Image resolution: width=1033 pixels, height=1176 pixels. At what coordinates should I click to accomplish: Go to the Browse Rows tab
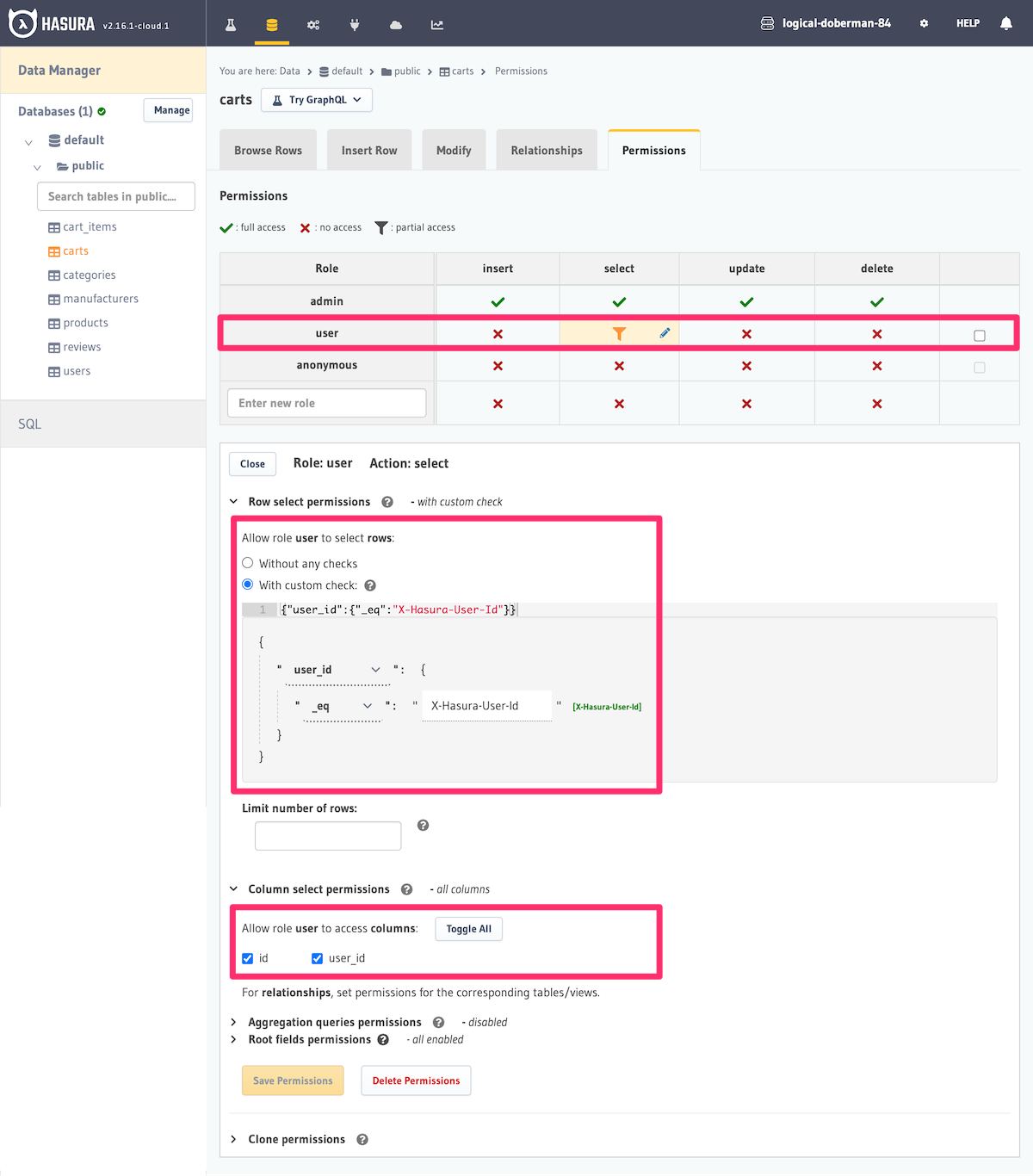268,151
